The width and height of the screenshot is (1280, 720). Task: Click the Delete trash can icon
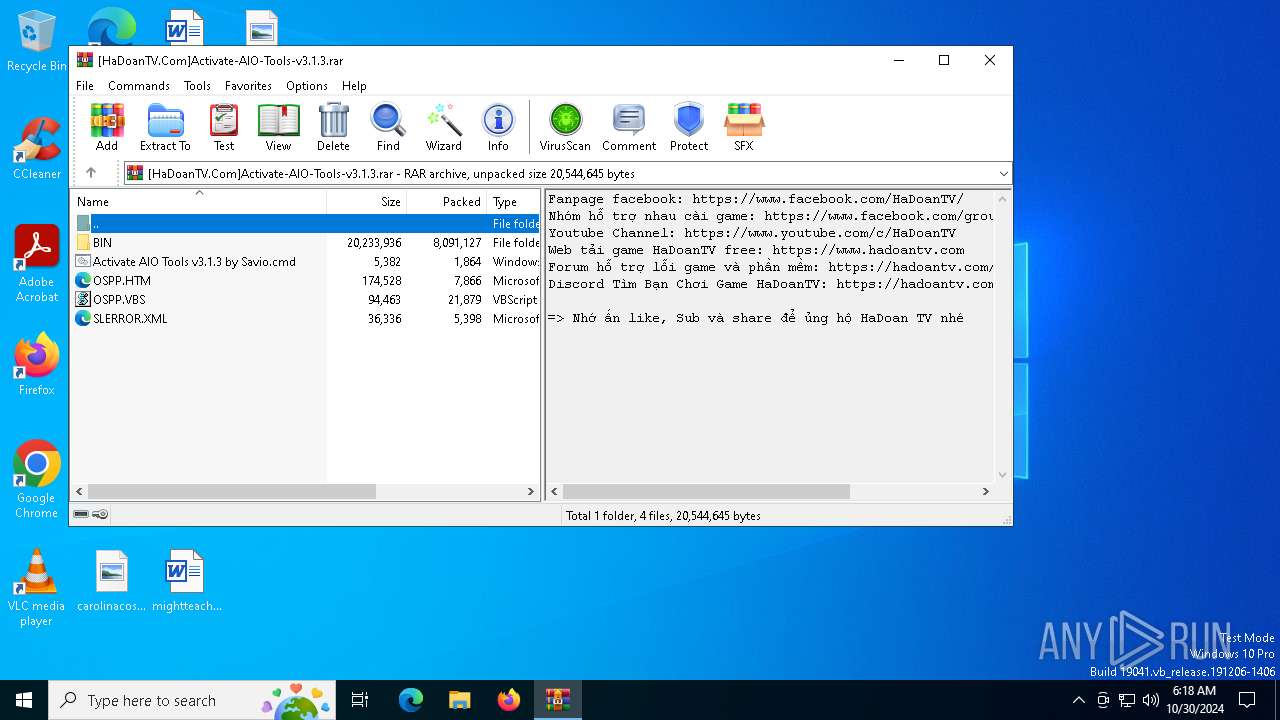(333, 127)
